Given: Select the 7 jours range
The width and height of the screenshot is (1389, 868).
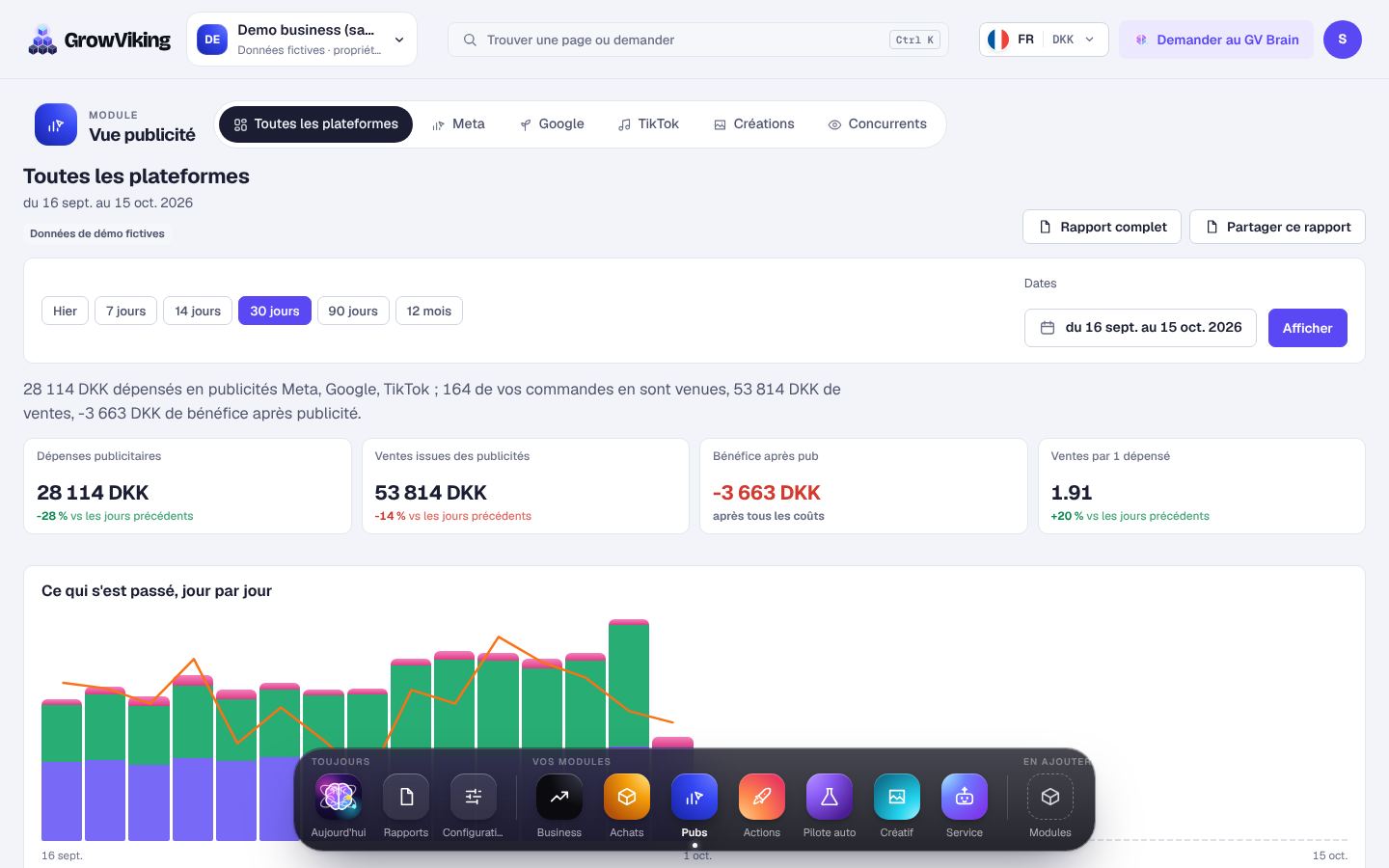Looking at the screenshot, I should (x=125, y=311).
